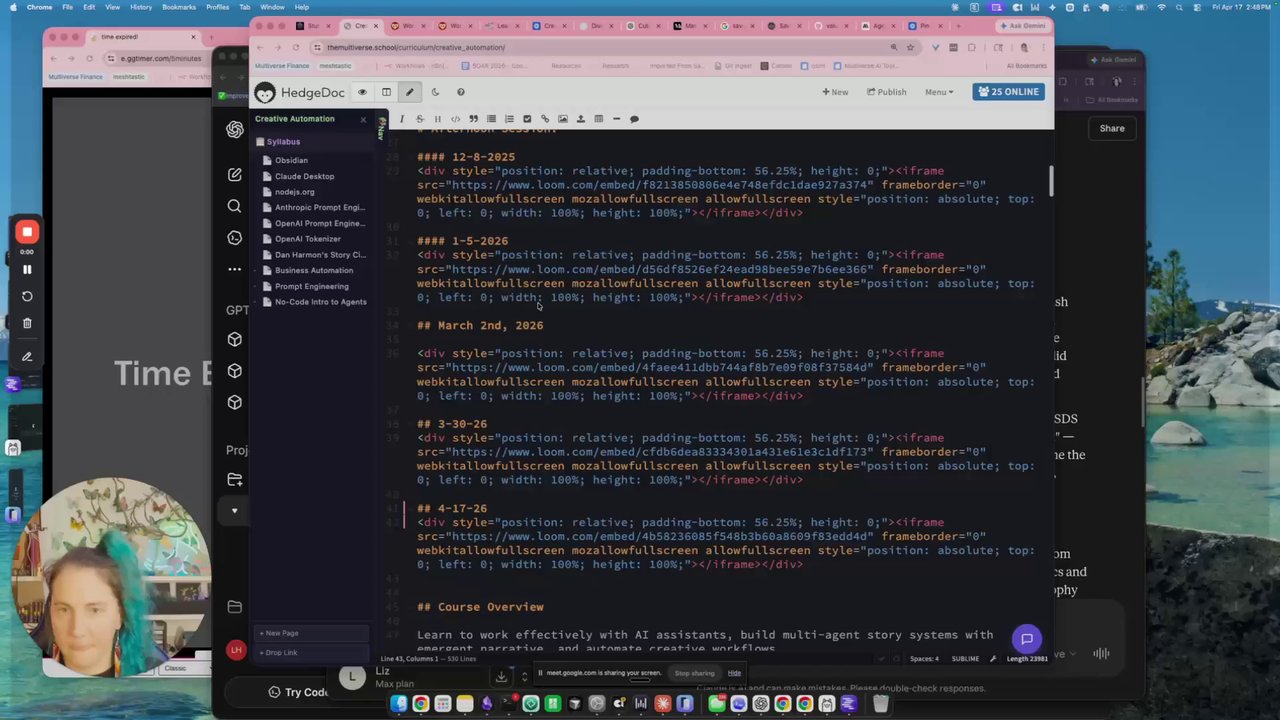Close the Creative Automation sidebar panel

point(363,119)
